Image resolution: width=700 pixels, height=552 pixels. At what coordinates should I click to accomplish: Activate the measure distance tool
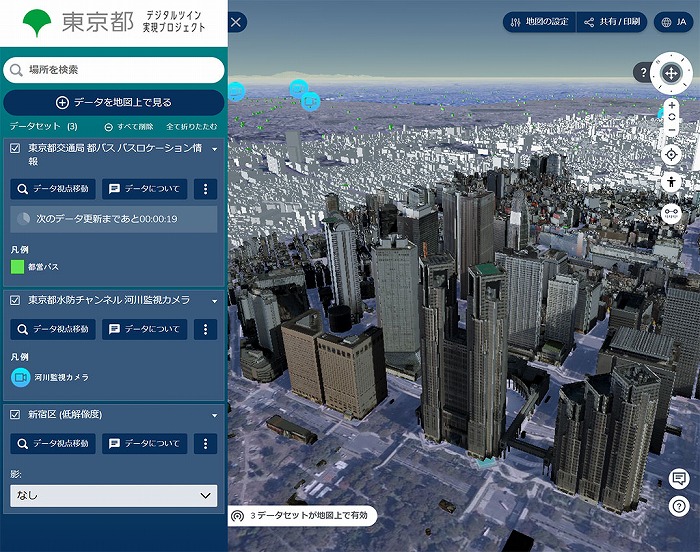click(x=671, y=213)
